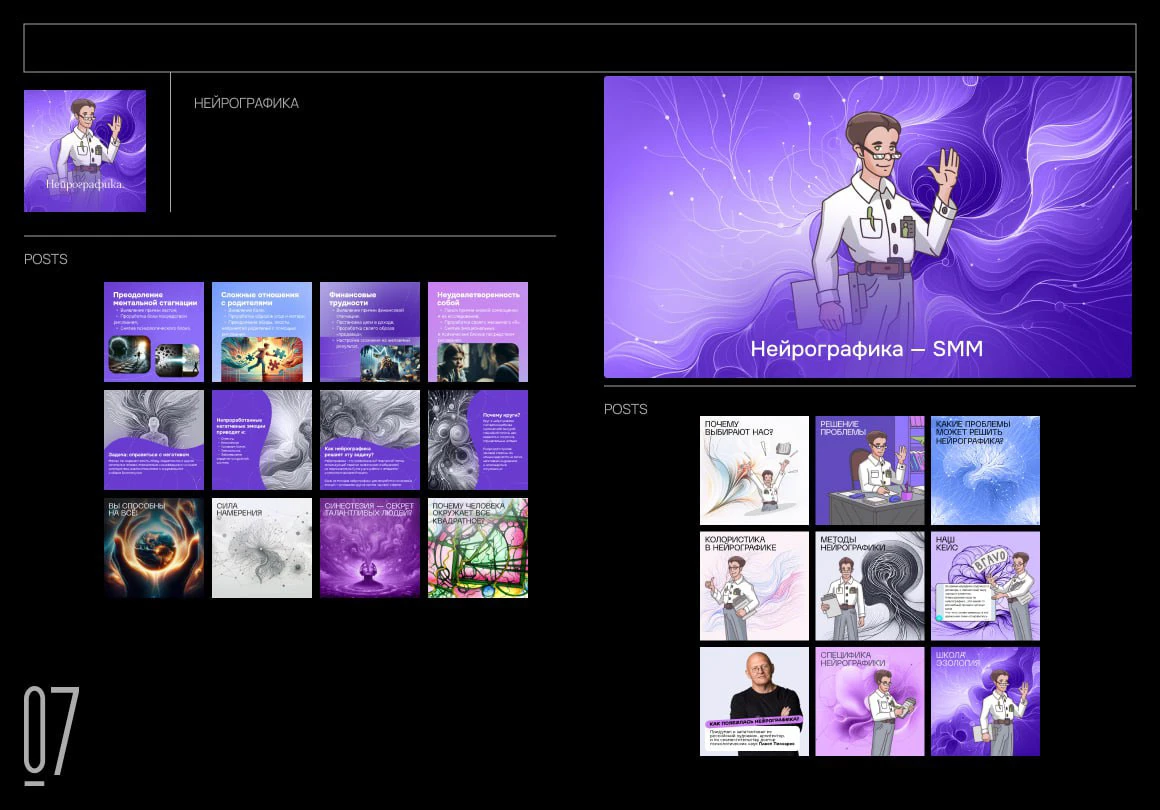
Task: Click the Нейрографика avatar thumbnail with scientist
Action: click(x=85, y=151)
